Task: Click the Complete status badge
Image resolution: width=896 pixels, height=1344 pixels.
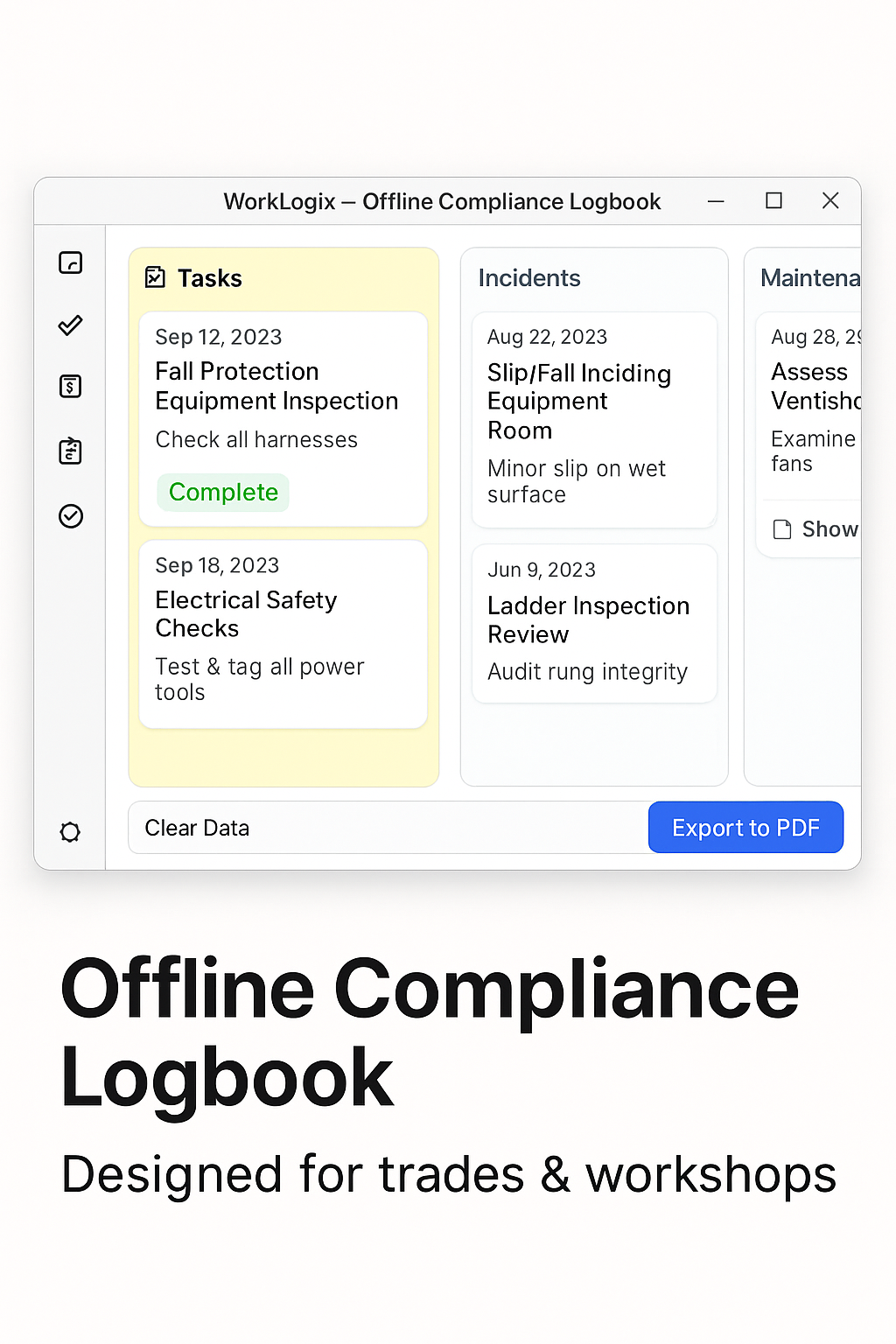Action: (x=223, y=493)
